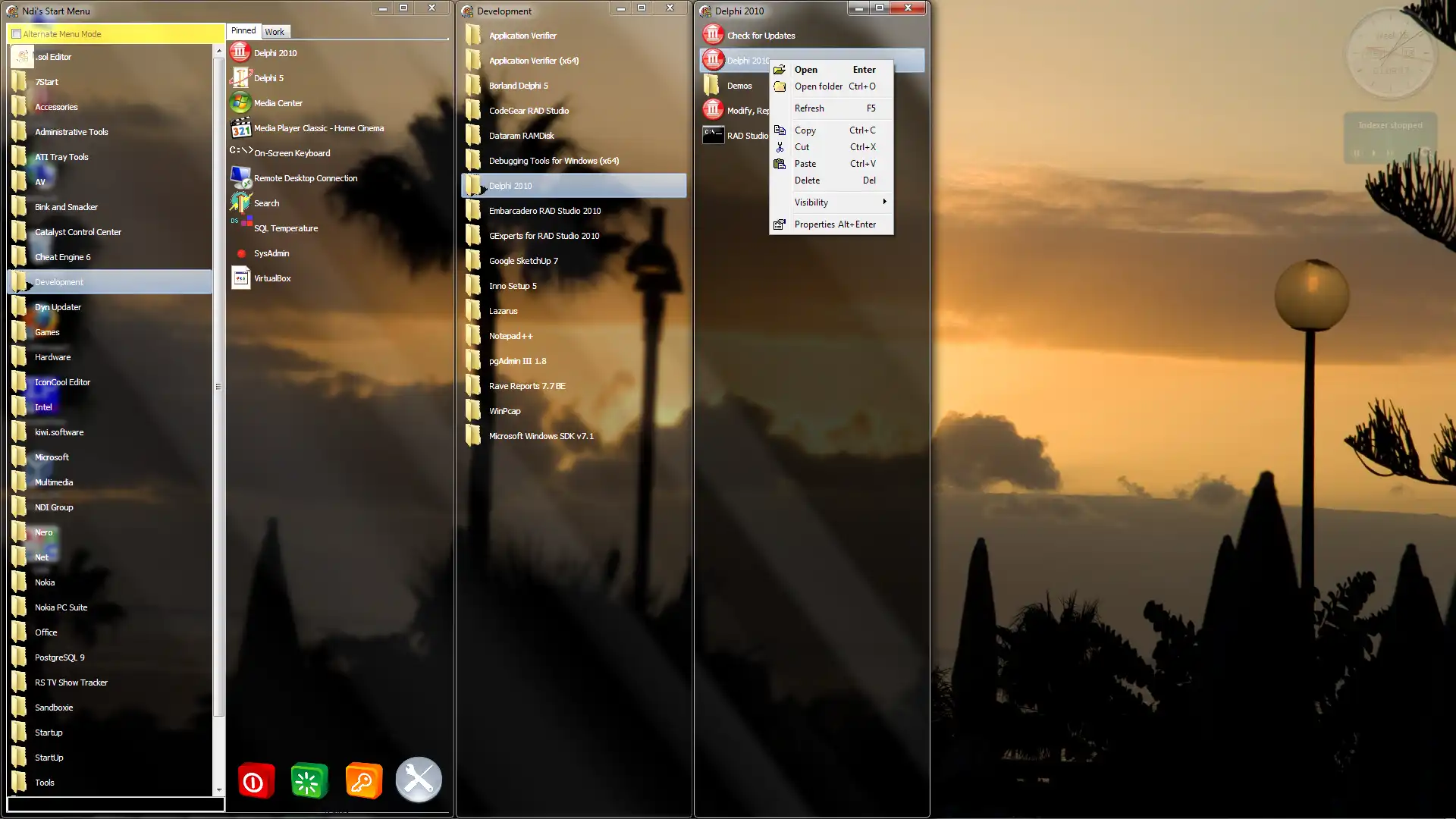
Task: Click the orange key lock icon
Action: (x=364, y=781)
